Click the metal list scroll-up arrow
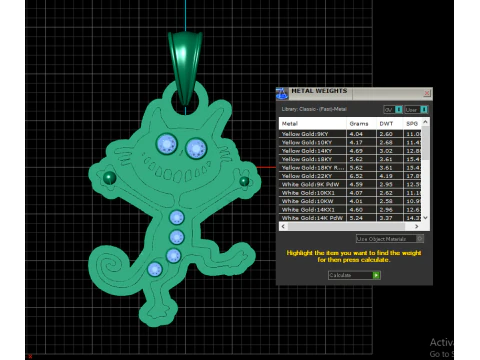 [425, 122]
